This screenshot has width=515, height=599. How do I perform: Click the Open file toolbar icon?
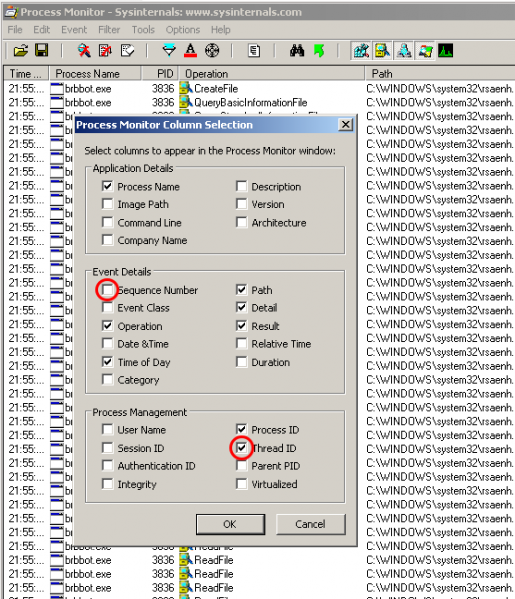coord(21,50)
